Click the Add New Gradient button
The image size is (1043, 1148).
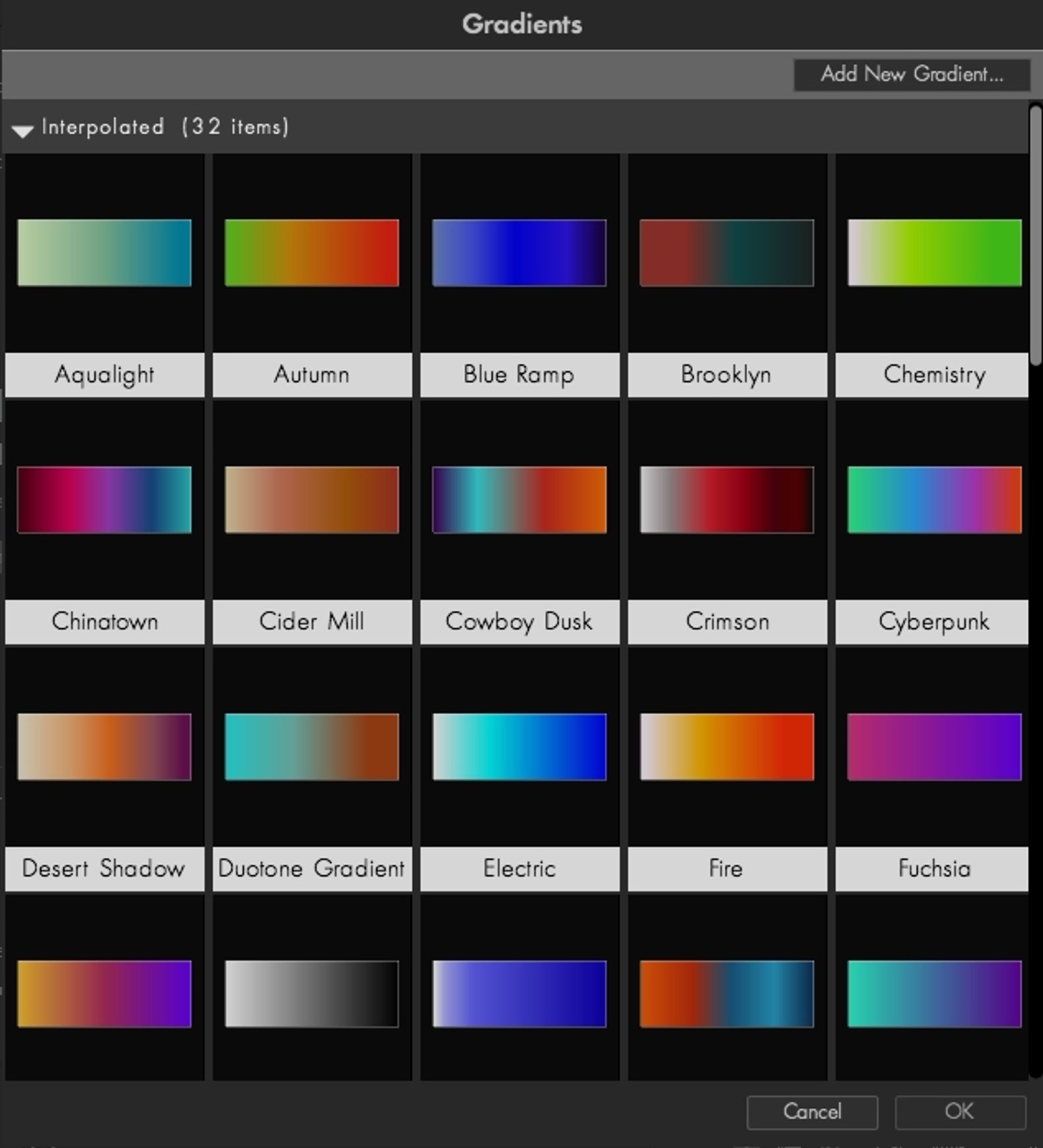coord(911,74)
